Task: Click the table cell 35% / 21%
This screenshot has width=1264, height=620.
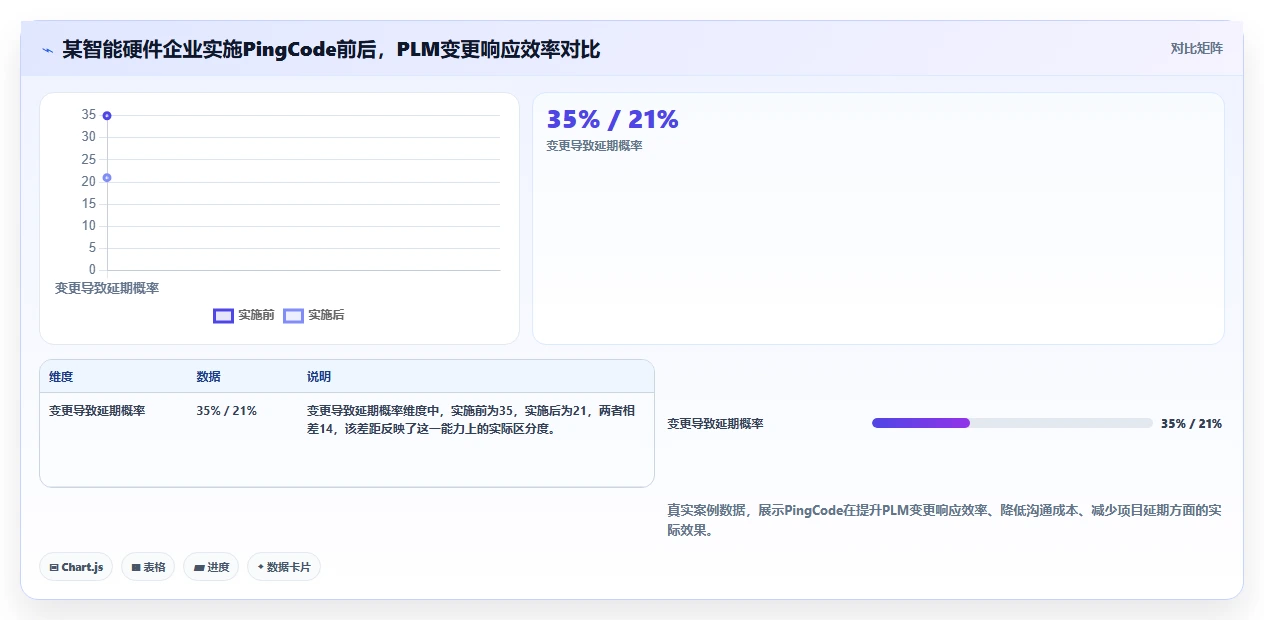Action: [226, 411]
